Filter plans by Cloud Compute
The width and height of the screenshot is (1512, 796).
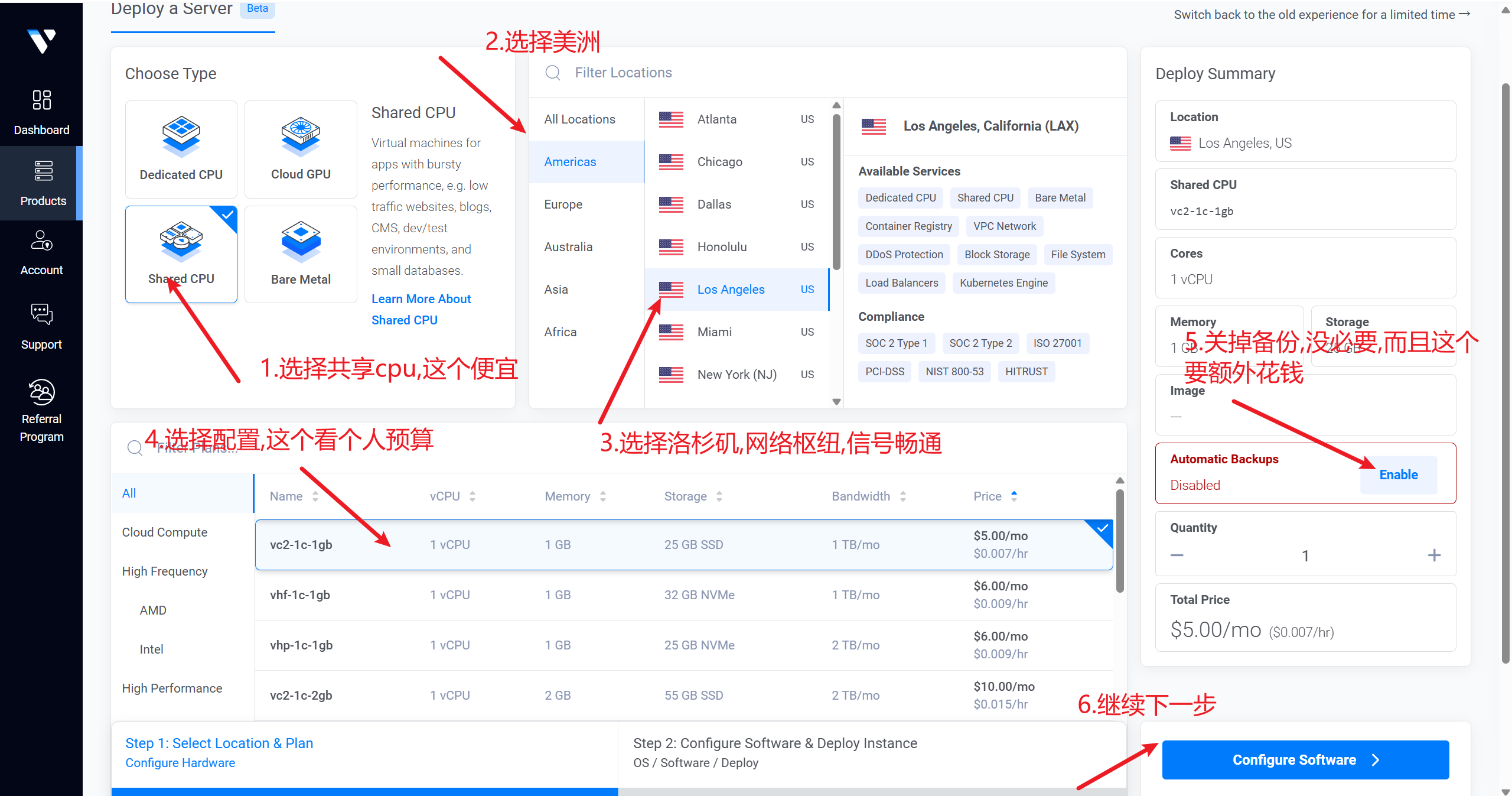(183, 532)
